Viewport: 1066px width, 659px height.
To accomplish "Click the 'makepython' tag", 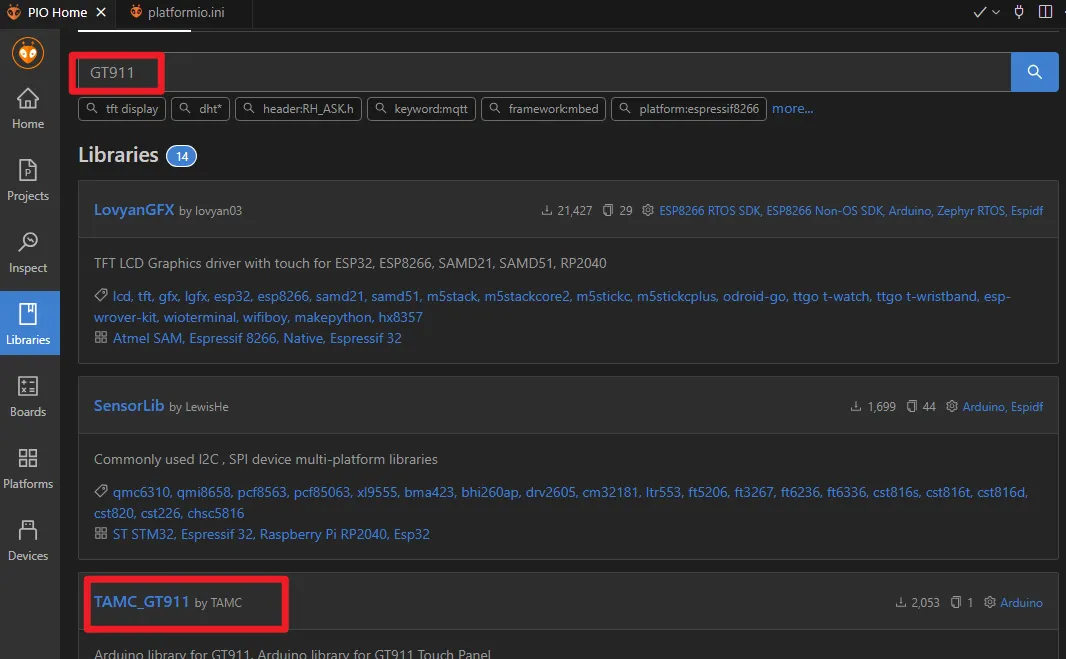I will 331,318.
